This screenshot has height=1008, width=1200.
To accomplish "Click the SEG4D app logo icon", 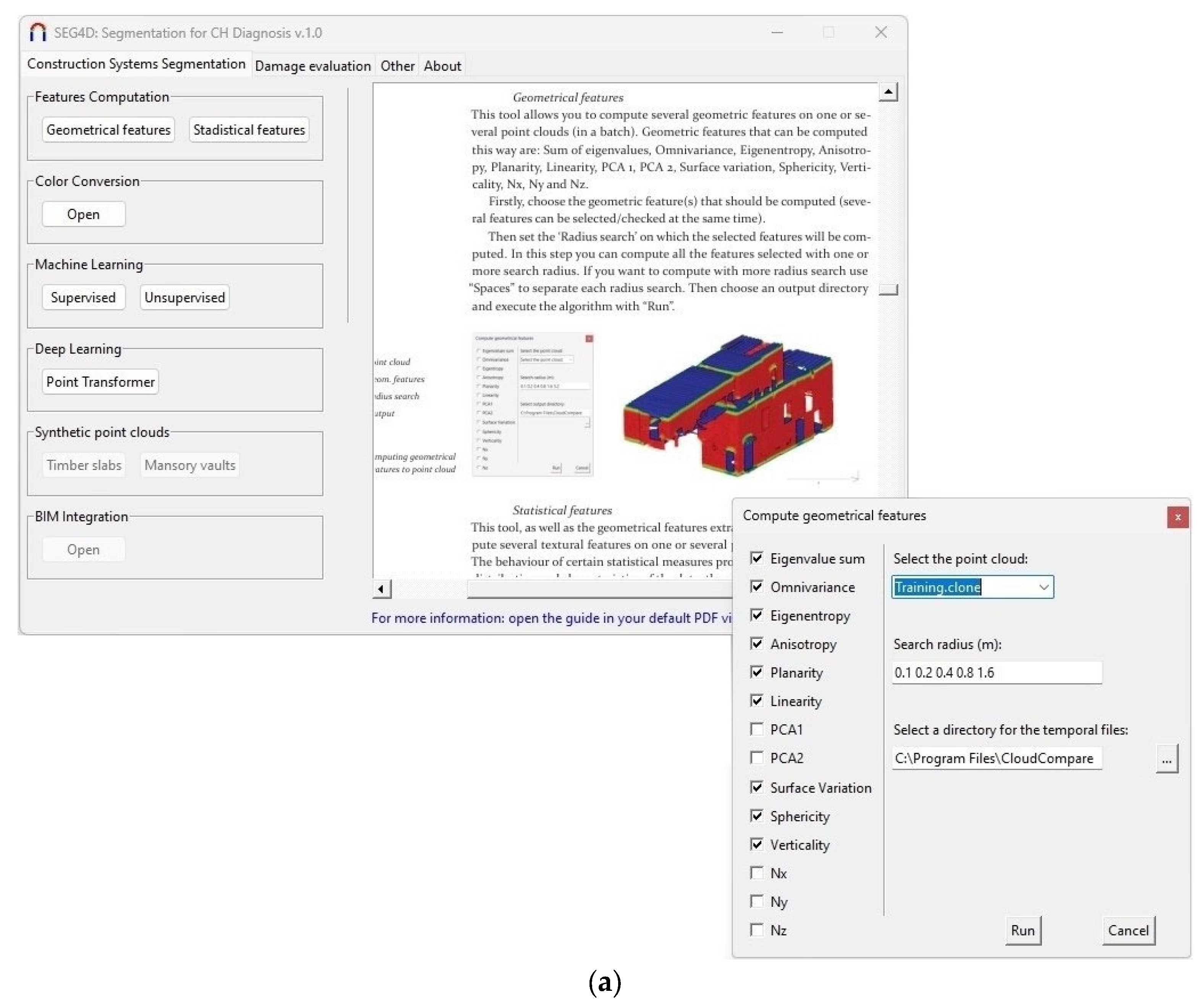I will [x=38, y=32].
